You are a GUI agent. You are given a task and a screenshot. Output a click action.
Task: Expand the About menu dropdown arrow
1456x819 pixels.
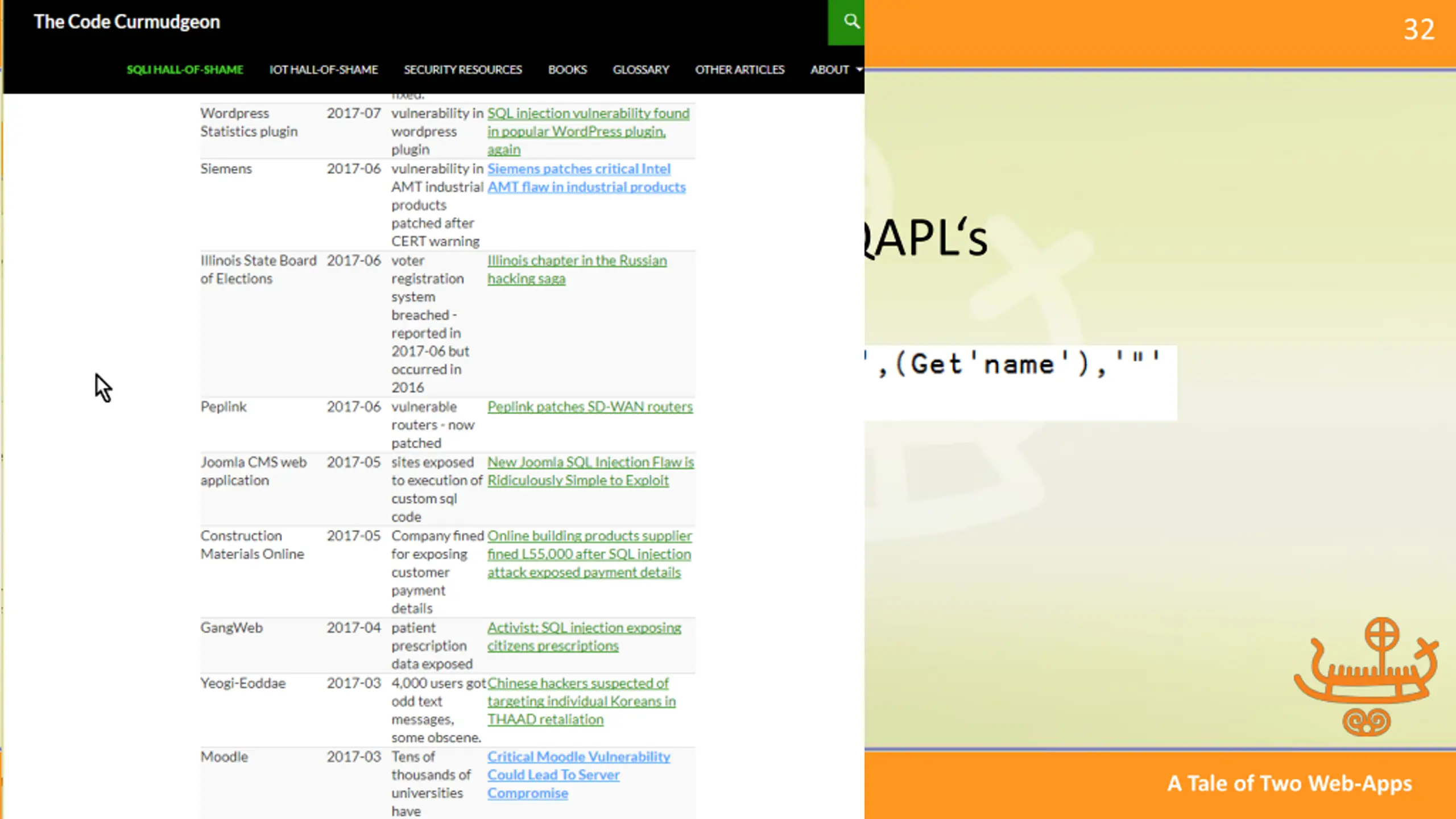859,69
